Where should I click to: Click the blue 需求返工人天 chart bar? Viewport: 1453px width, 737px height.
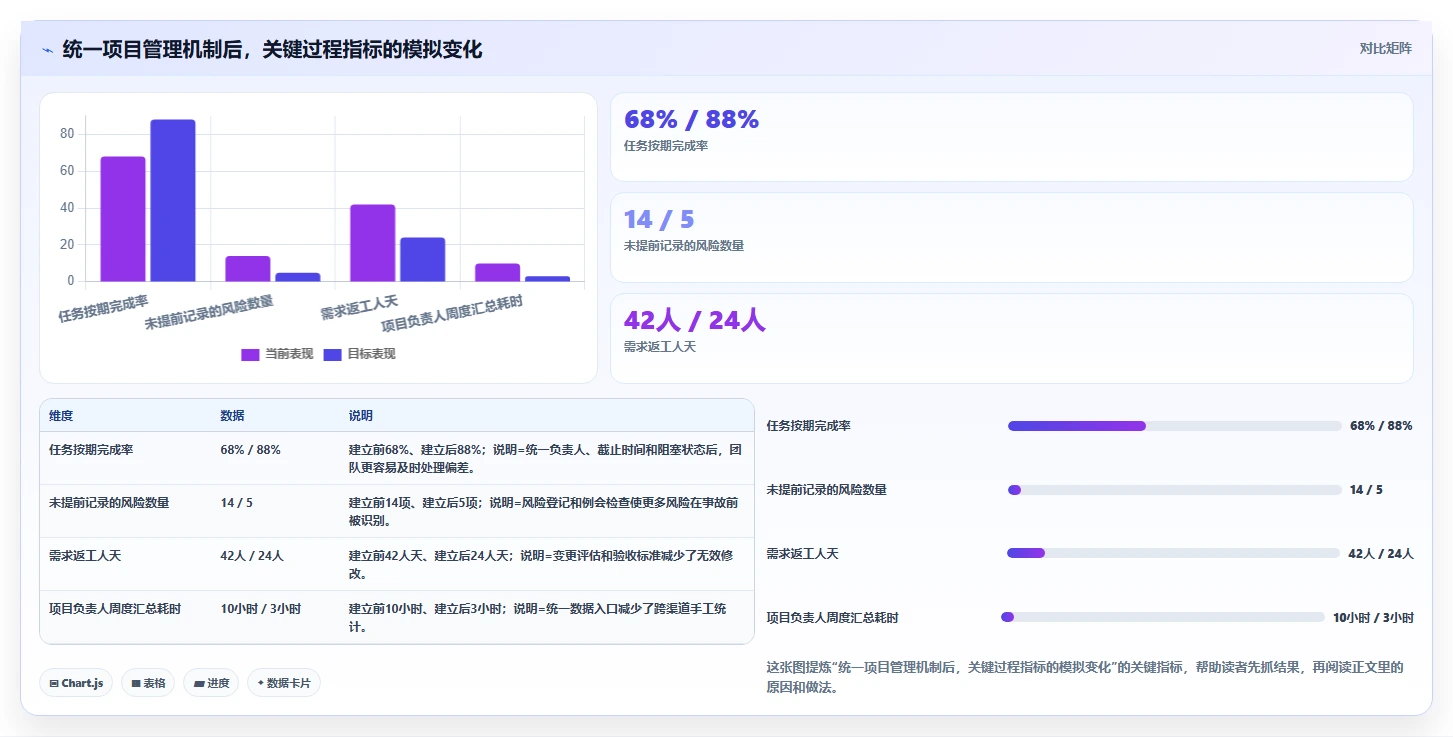(422, 260)
